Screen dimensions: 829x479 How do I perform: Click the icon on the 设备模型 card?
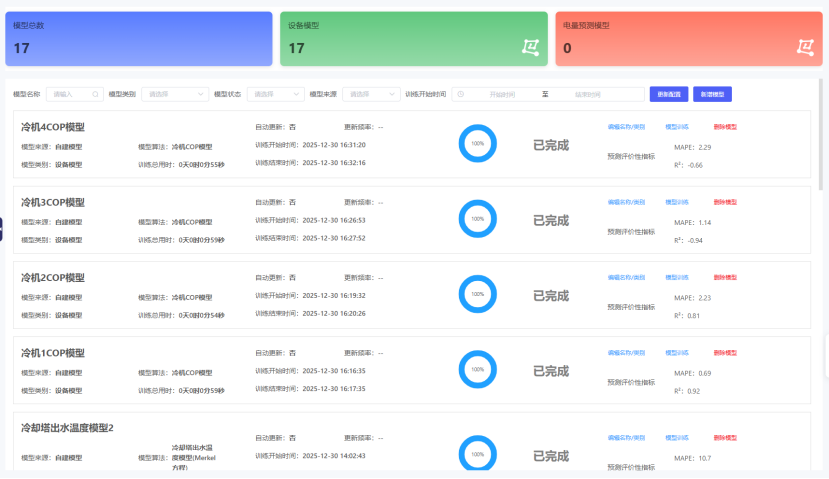click(x=530, y=48)
